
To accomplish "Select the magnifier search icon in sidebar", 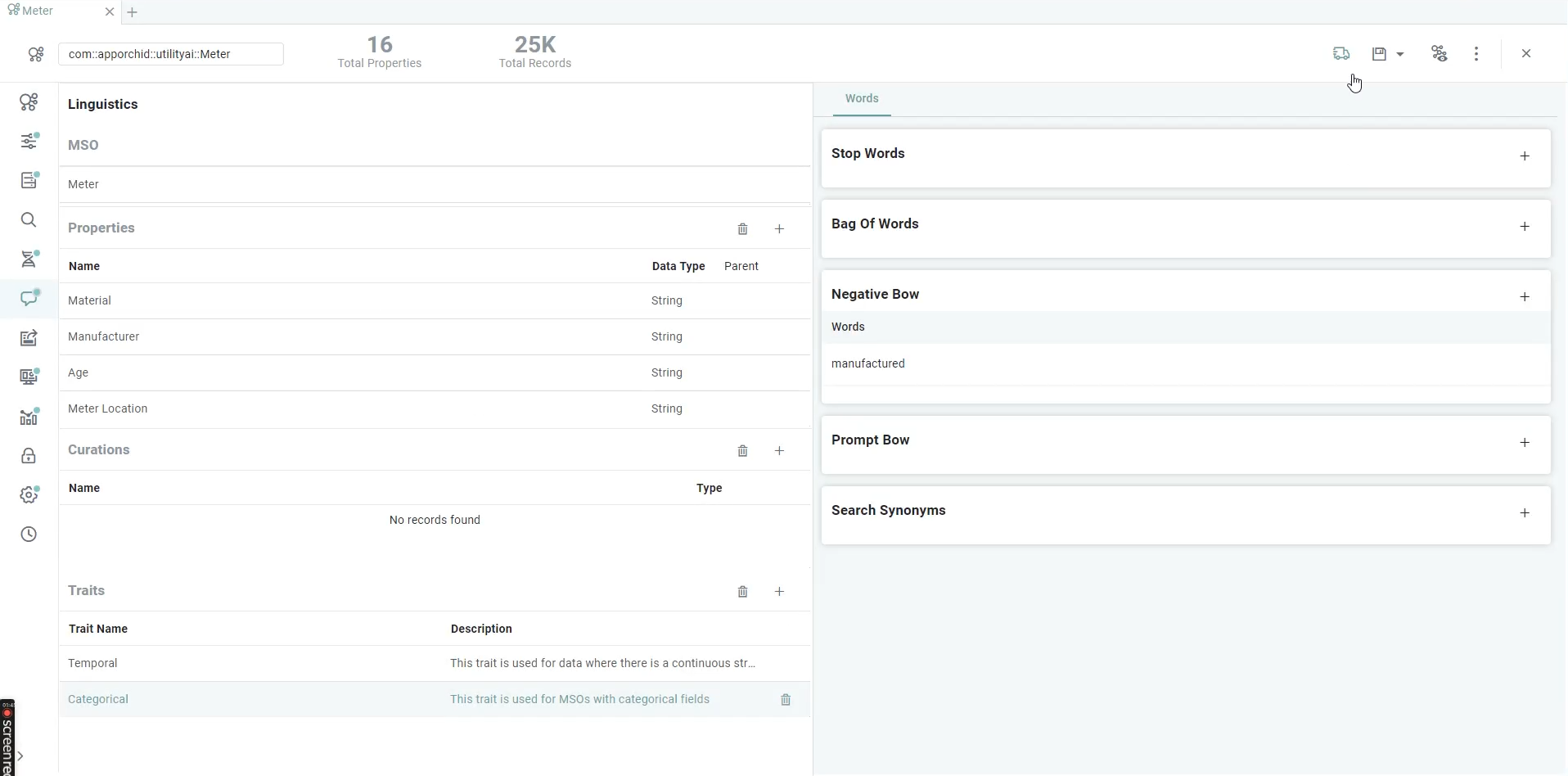I will [29, 220].
